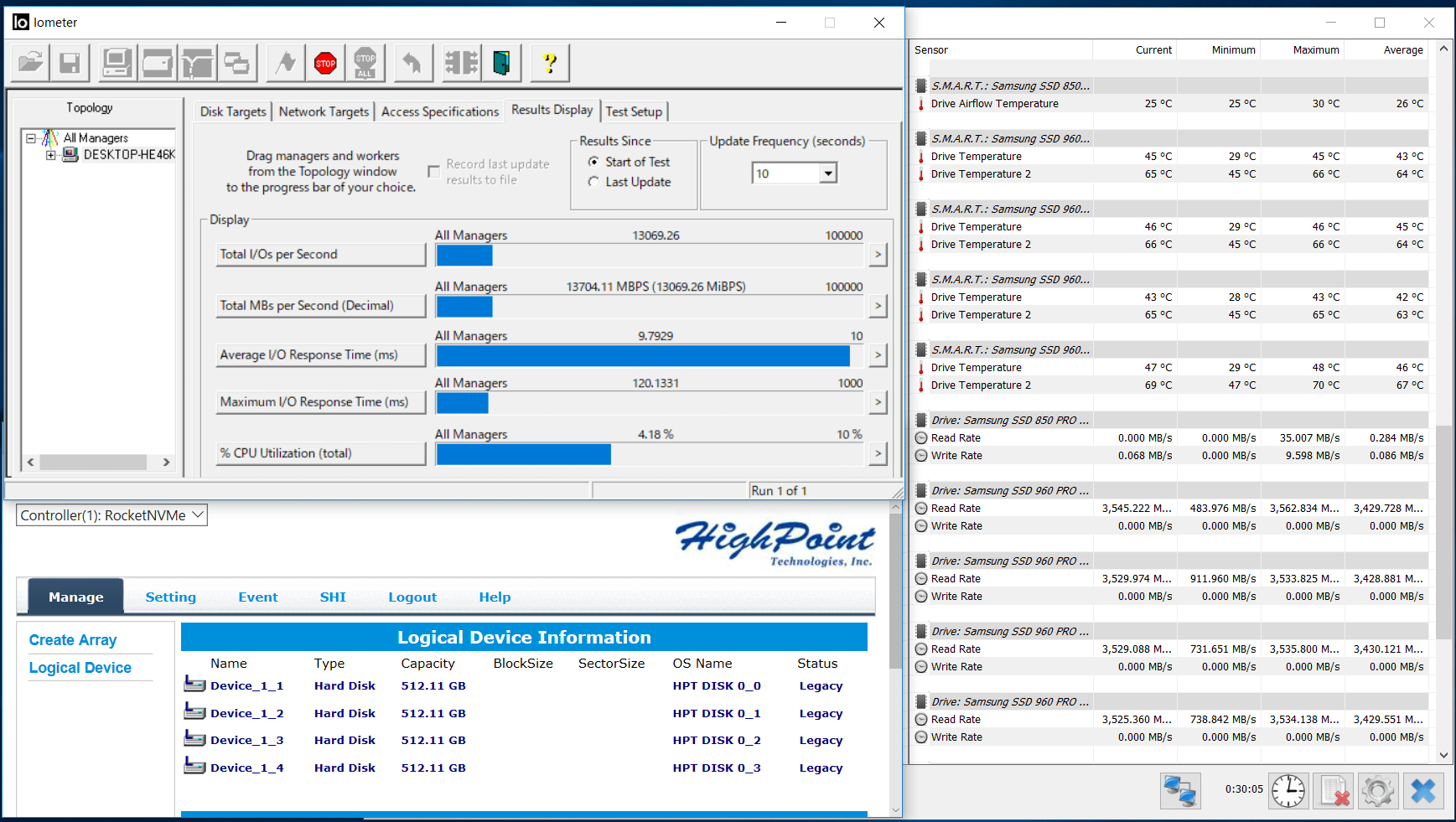Start new manager with computer icon
Screen dimensions: 1456x822
click(117, 63)
